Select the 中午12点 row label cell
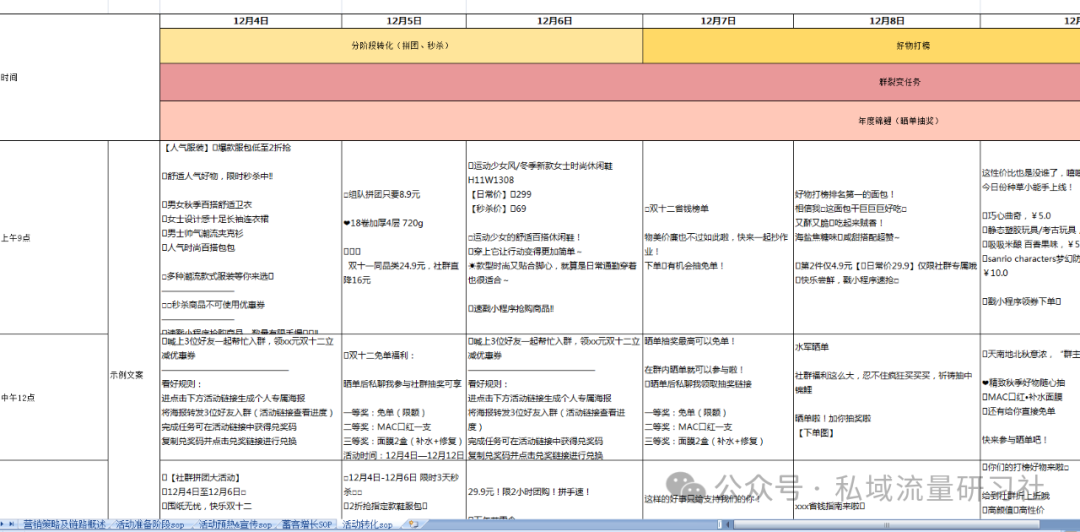Screen dimensions: 1080x532 54,397
